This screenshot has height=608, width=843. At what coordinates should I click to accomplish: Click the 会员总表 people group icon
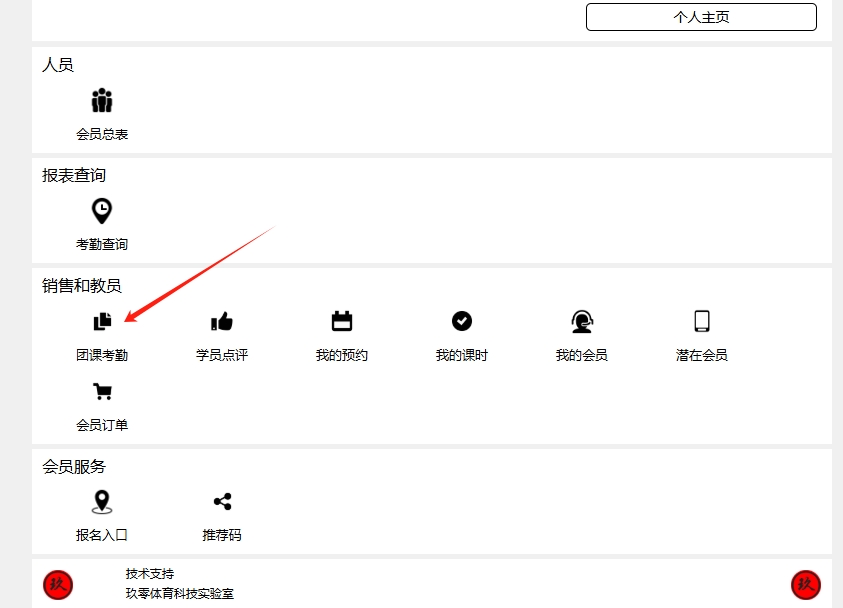click(x=102, y=101)
